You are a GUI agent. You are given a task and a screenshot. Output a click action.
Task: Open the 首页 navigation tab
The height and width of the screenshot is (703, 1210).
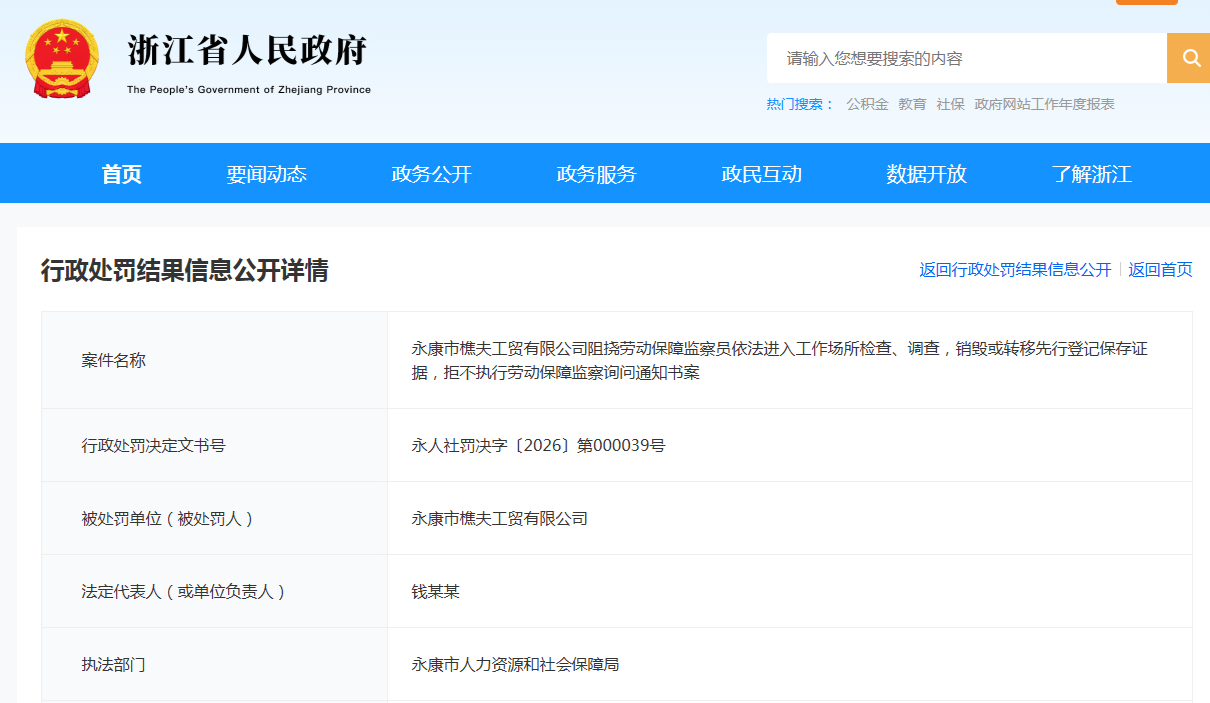pos(122,174)
